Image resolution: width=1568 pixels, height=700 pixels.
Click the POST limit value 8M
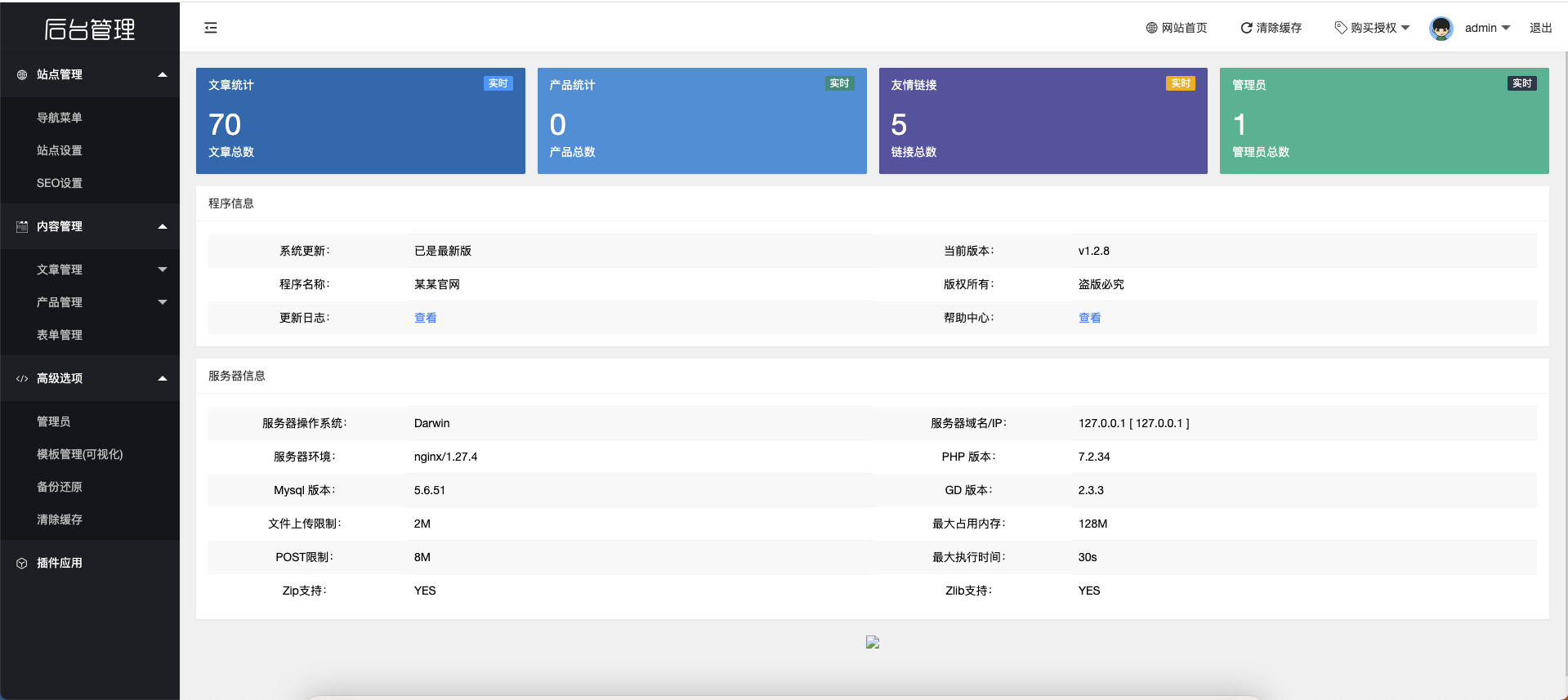[x=422, y=557]
